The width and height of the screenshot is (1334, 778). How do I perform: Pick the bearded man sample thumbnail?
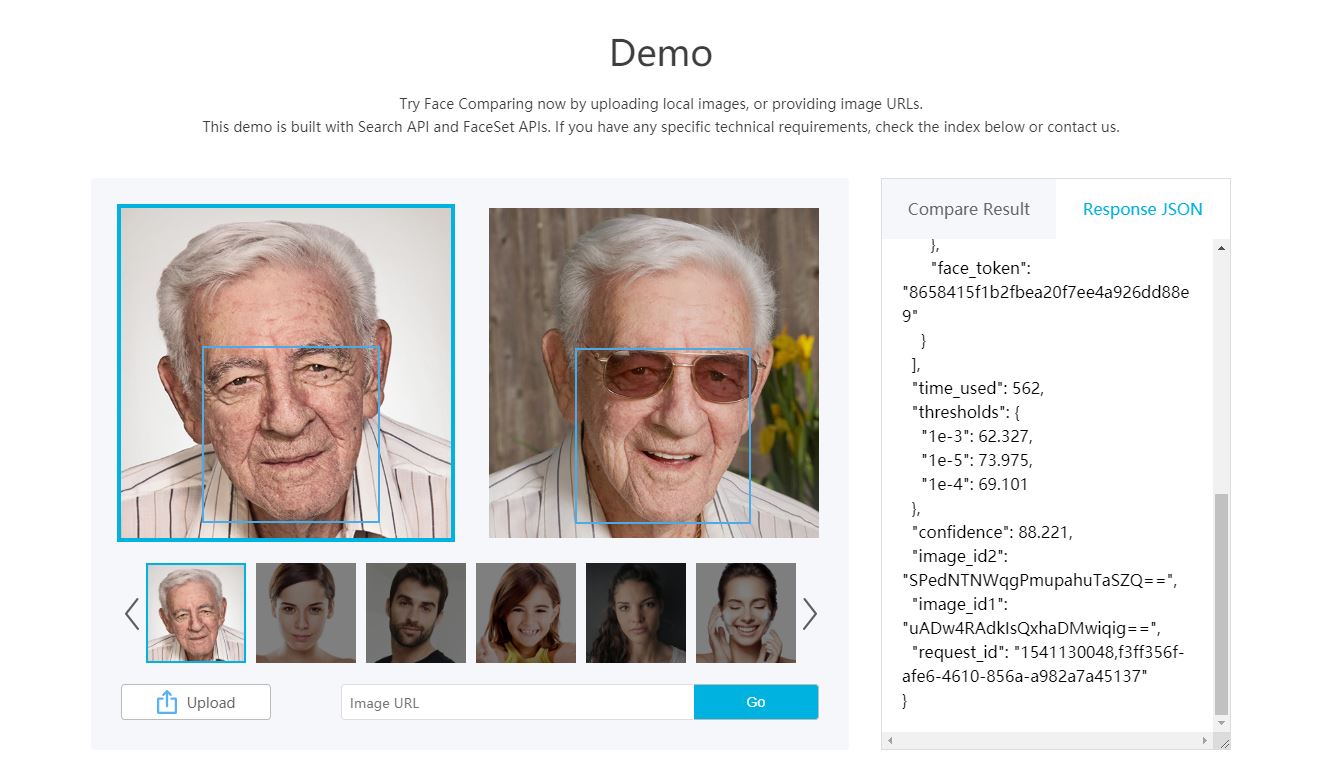coord(416,613)
